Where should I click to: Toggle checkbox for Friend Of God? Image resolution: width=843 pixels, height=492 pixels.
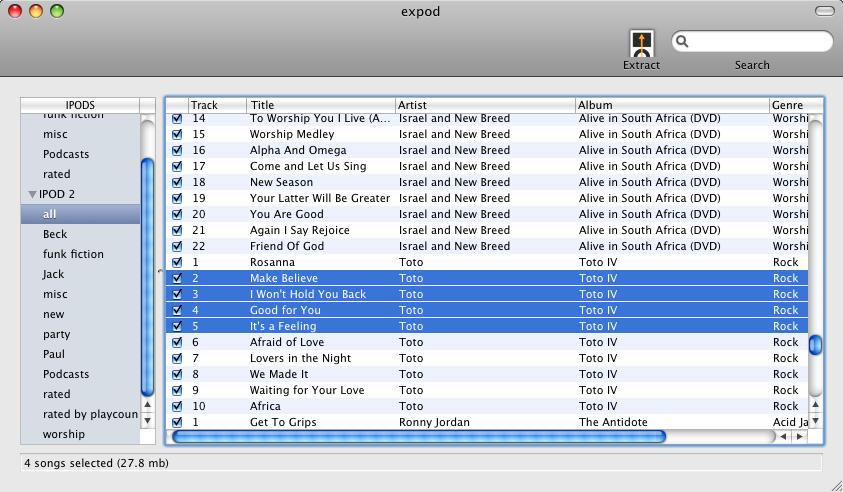[177, 246]
